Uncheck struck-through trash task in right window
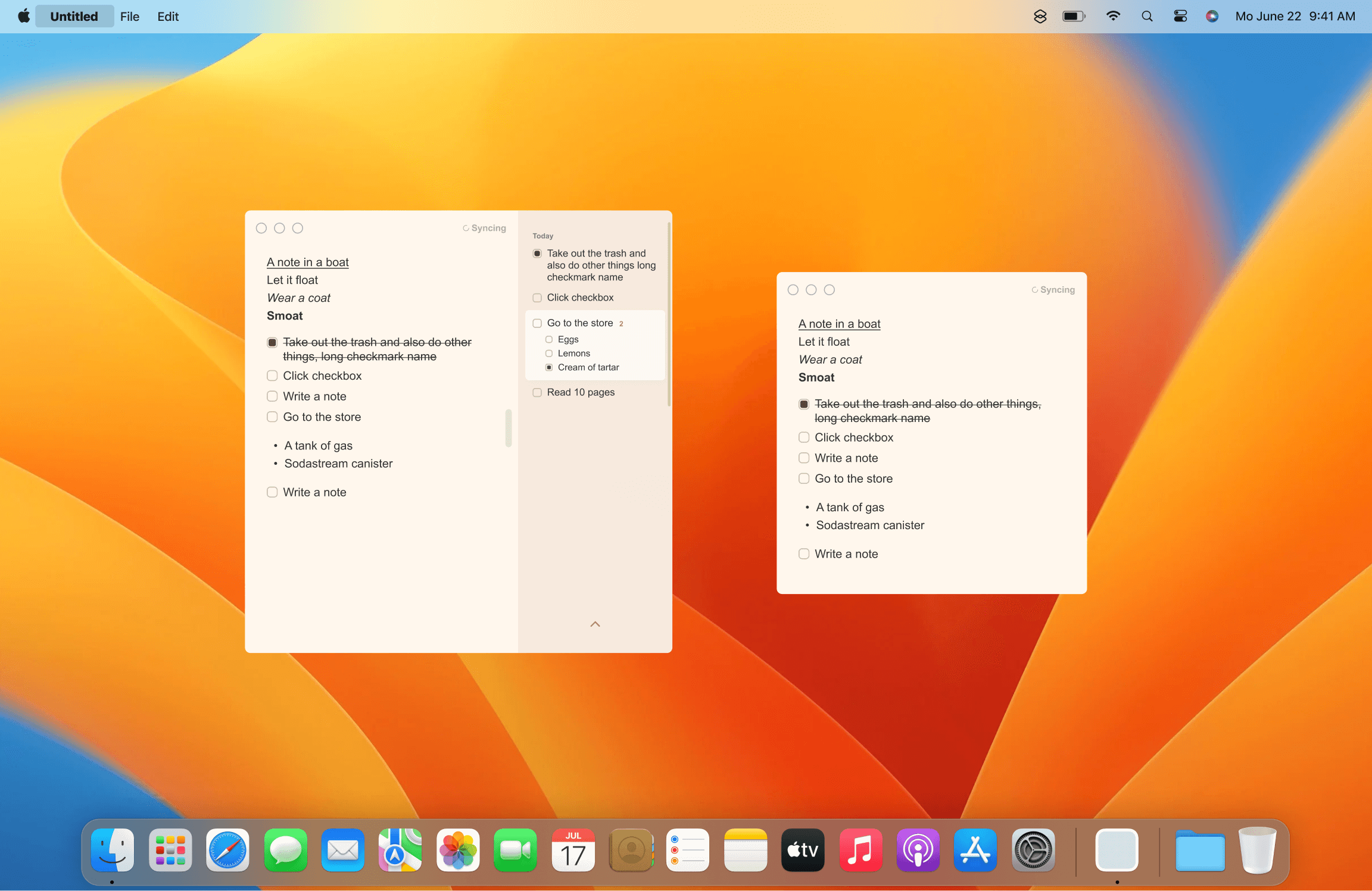The height and width of the screenshot is (891, 1372). pyautogui.click(x=804, y=404)
